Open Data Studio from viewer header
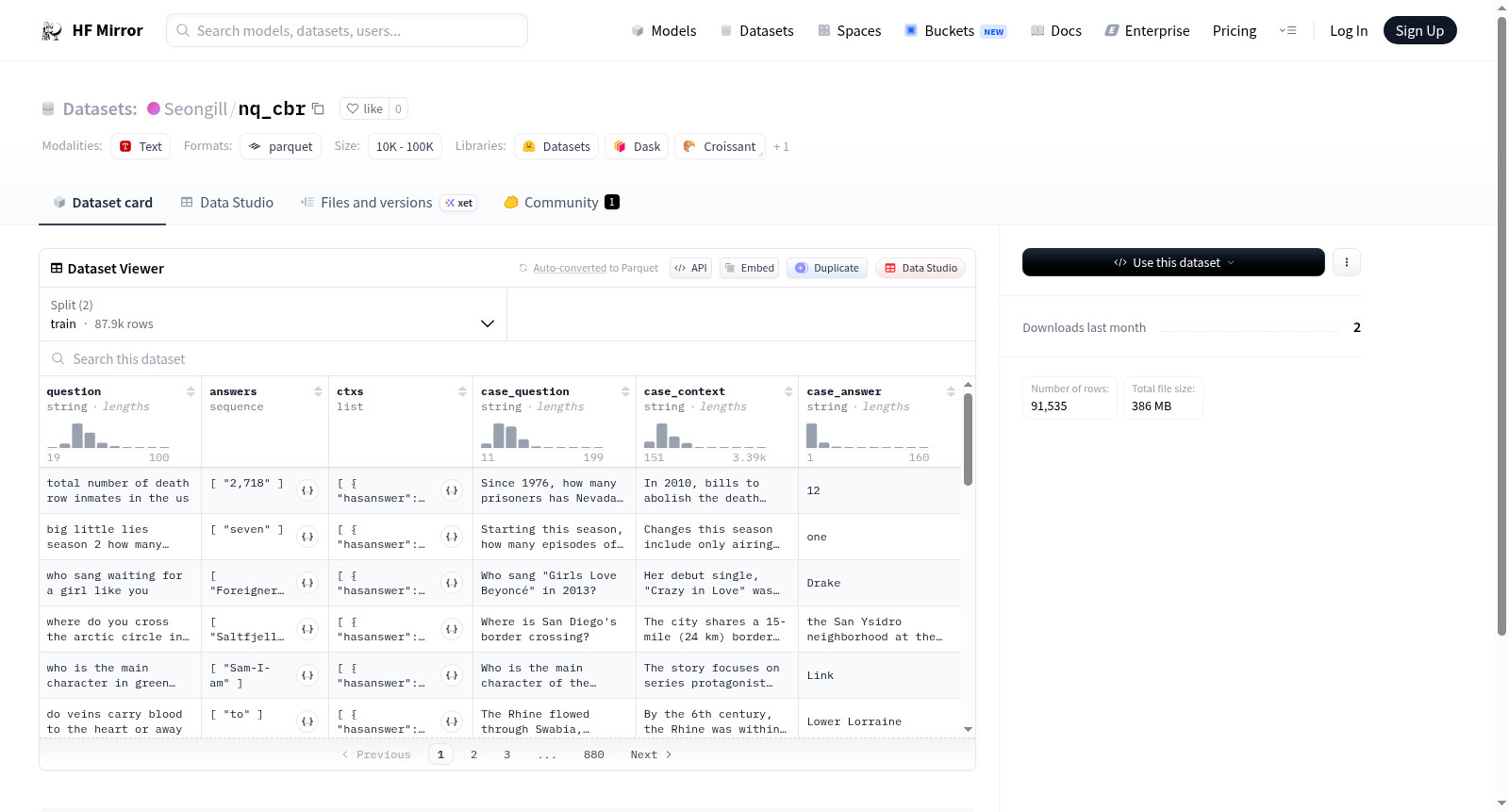Screen dimensions: 1509x812 [x=920, y=268]
